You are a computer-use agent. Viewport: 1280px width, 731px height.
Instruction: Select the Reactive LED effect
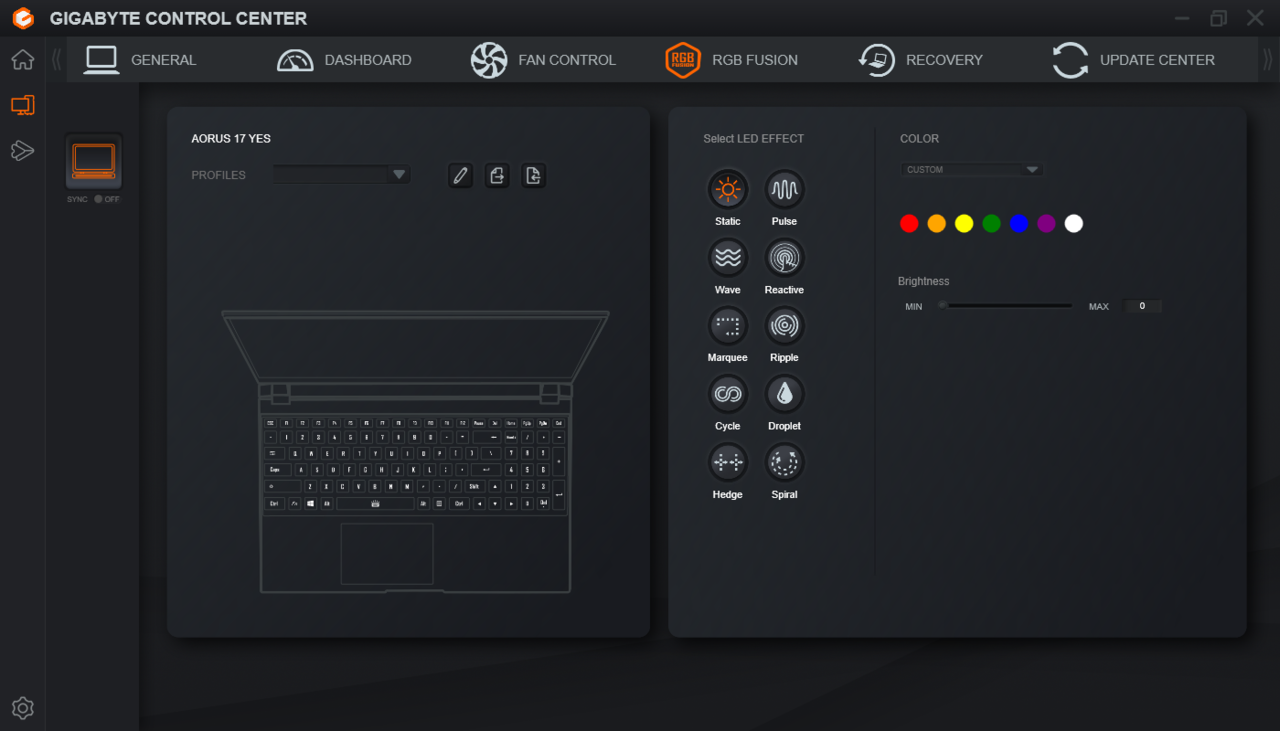[x=784, y=258]
